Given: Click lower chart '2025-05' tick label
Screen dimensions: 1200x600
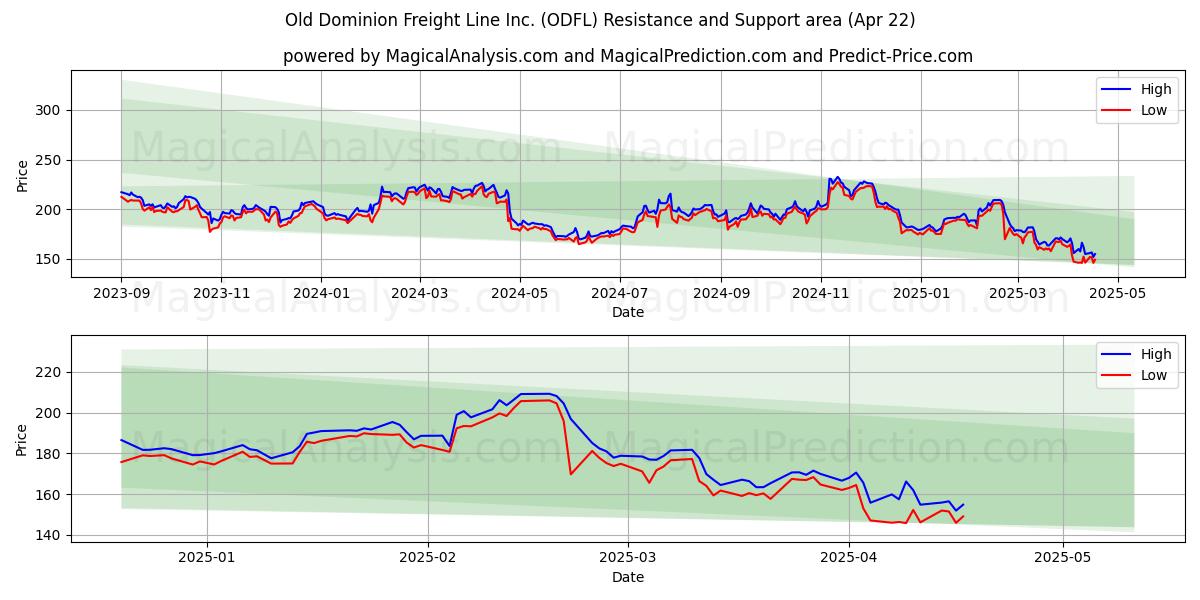Looking at the screenshot, I should coord(1063,559).
